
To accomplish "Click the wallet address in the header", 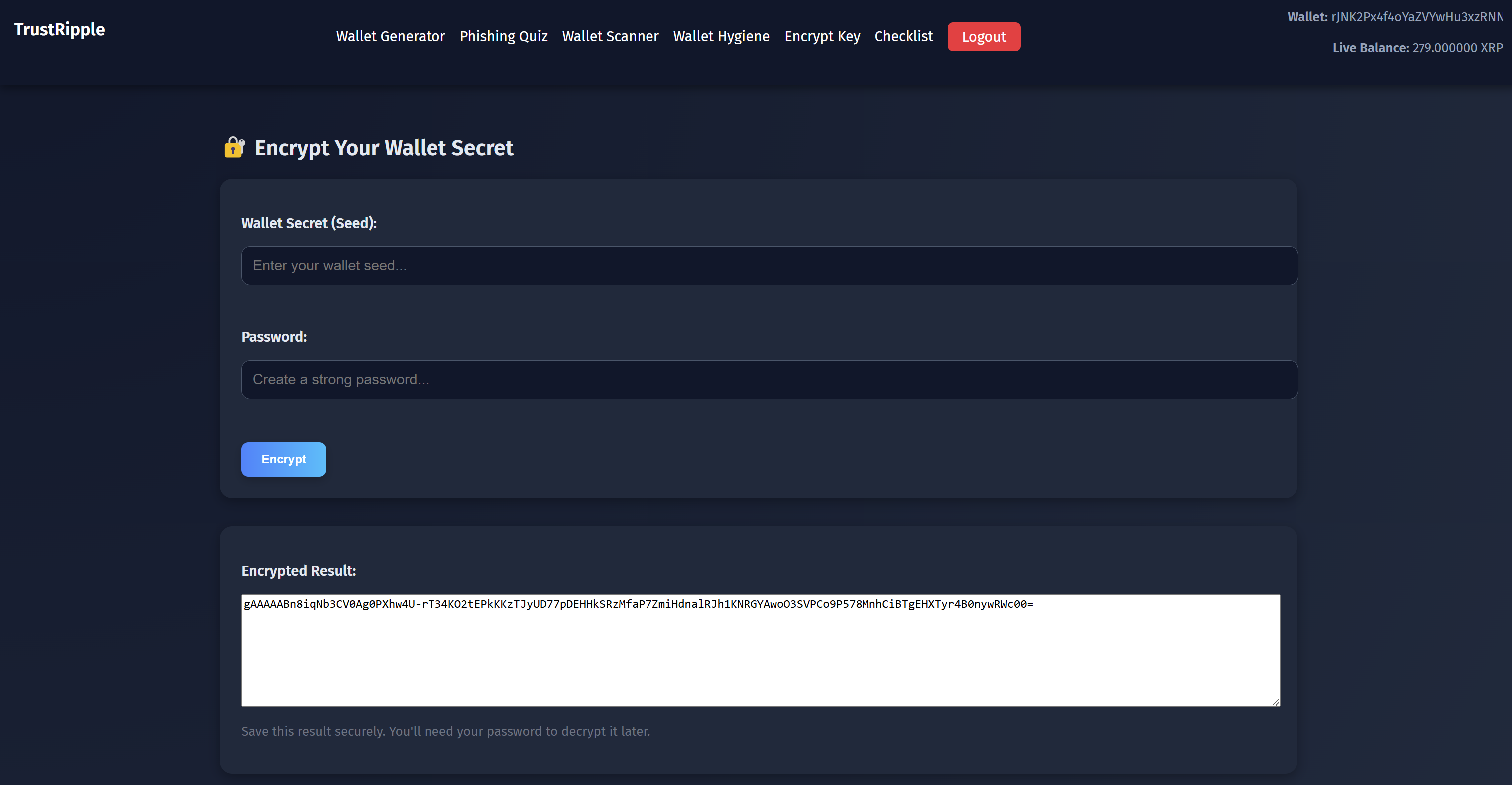I will coord(1416,17).
